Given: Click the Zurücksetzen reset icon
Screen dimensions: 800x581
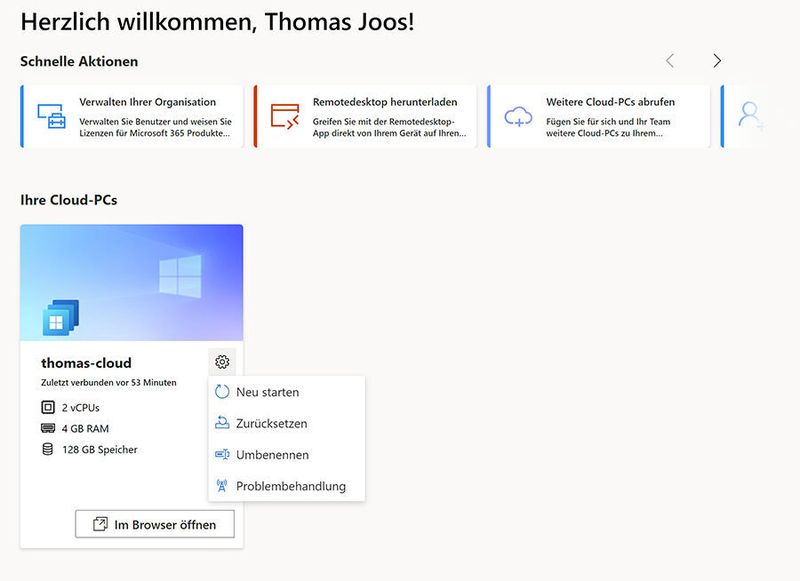Looking at the screenshot, I should tap(225, 423).
